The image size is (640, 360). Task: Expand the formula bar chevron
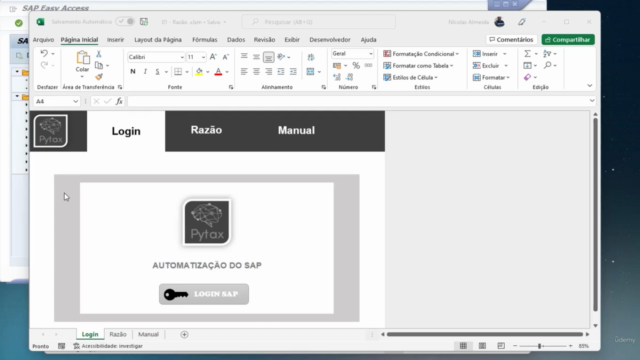[592, 101]
